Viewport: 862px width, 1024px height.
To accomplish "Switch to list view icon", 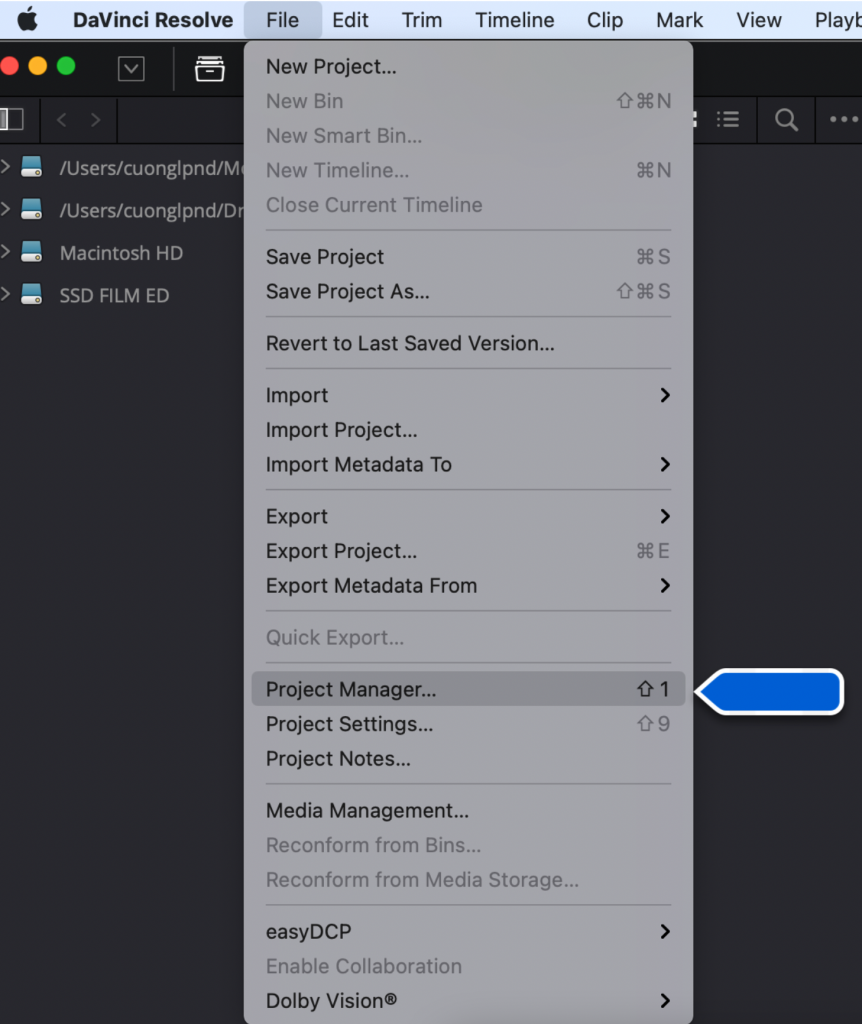I will point(728,120).
